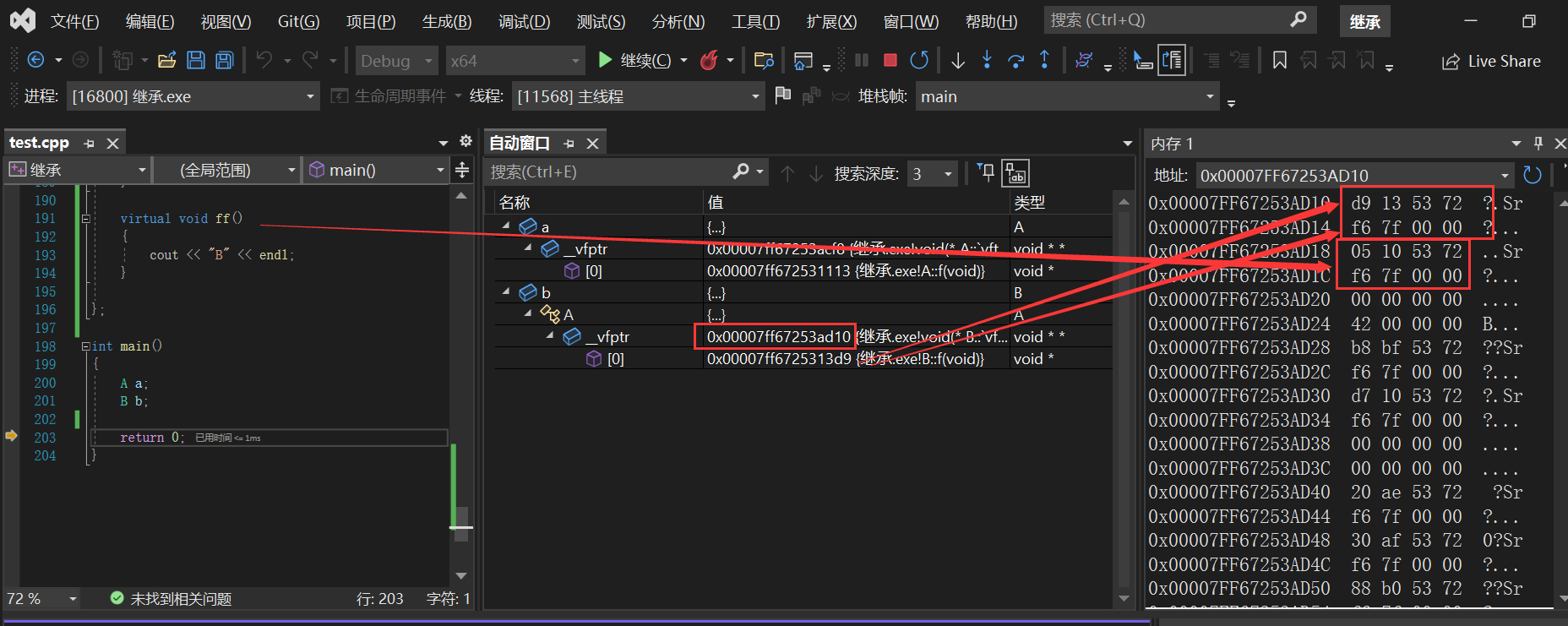This screenshot has width=1568, height=626.
Task: Click the 未找到相关问题 status indicator
Action: click(171, 598)
